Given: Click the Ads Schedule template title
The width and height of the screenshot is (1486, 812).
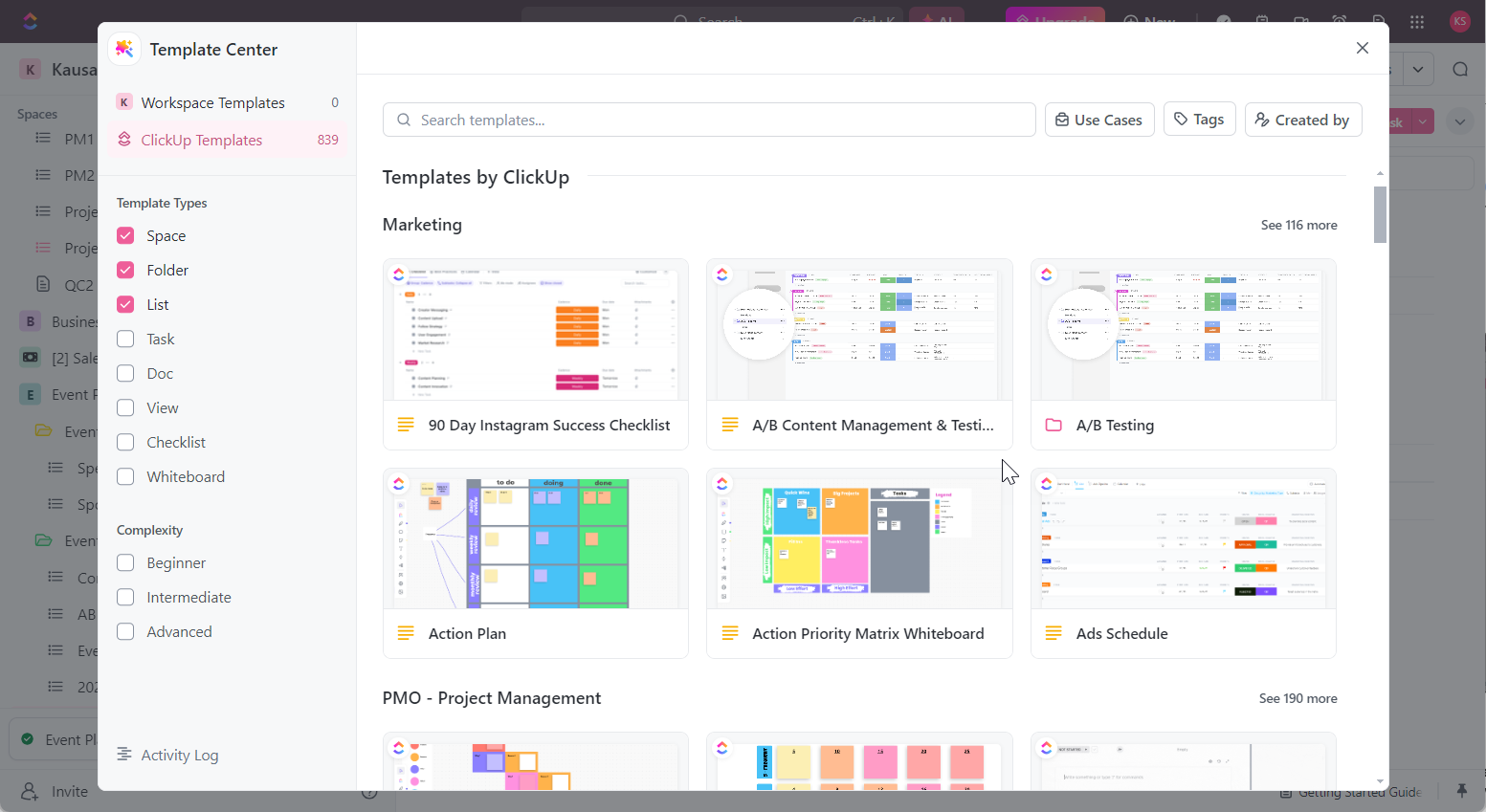Looking at the screenshot, I should (1121, 633).
